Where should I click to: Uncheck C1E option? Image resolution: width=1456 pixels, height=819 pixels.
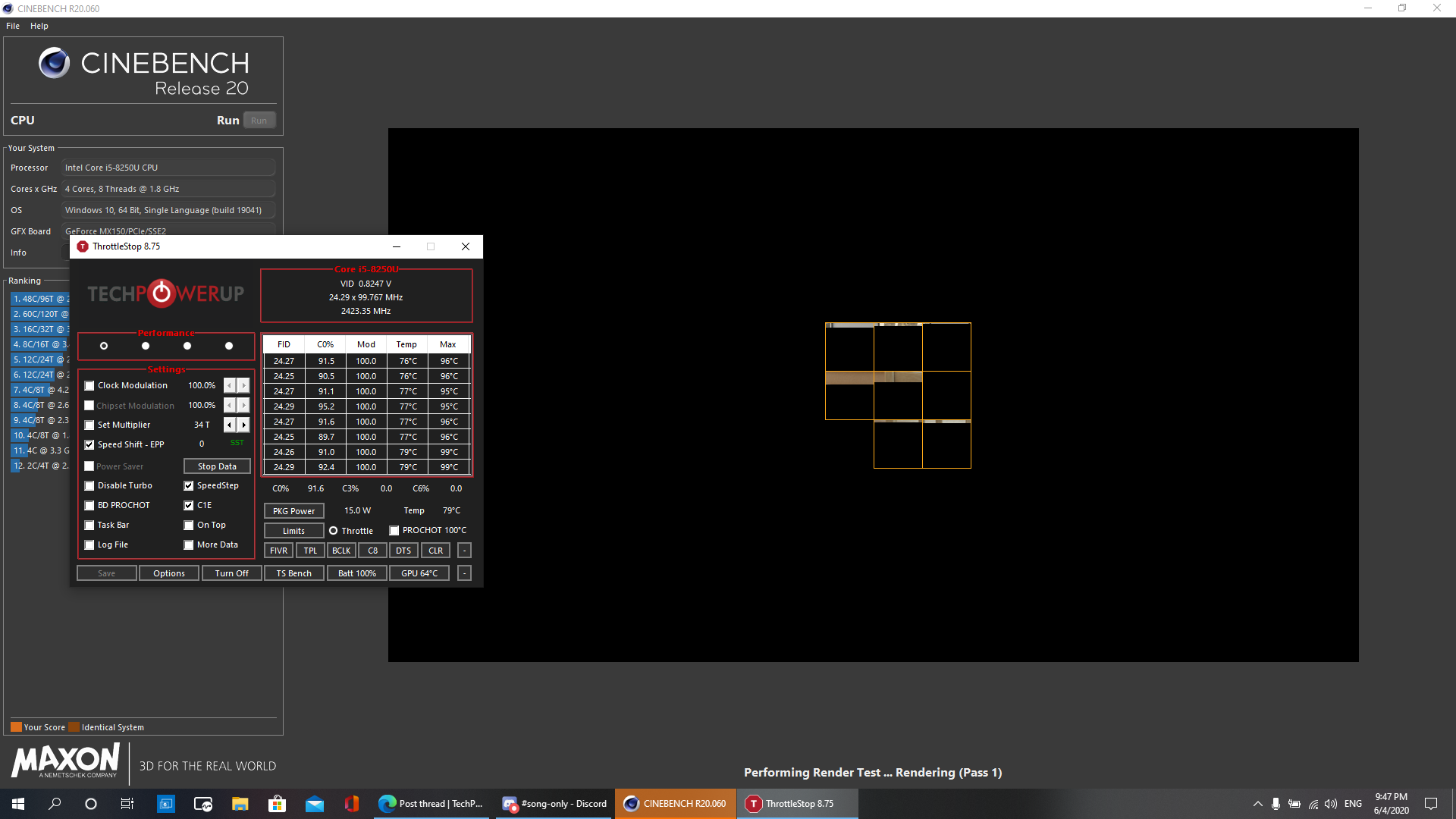tap(189, 506)
